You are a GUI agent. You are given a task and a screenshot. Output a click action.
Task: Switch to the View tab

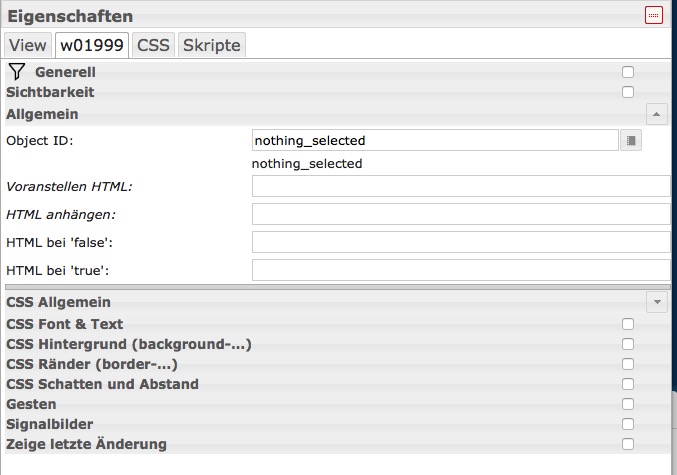[x=28, y=45]
